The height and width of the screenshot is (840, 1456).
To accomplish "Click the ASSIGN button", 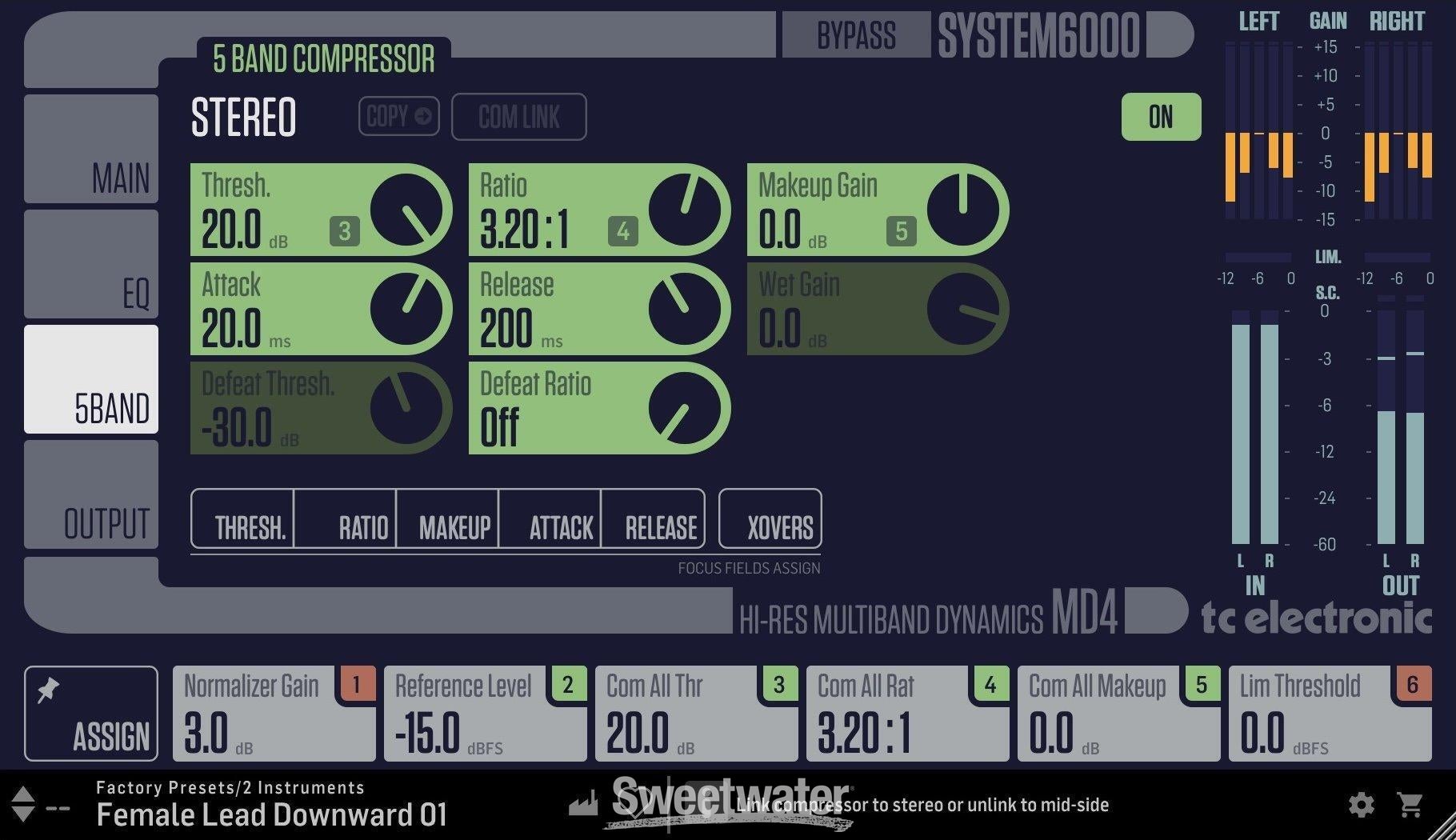I will (x=91, y=714).
